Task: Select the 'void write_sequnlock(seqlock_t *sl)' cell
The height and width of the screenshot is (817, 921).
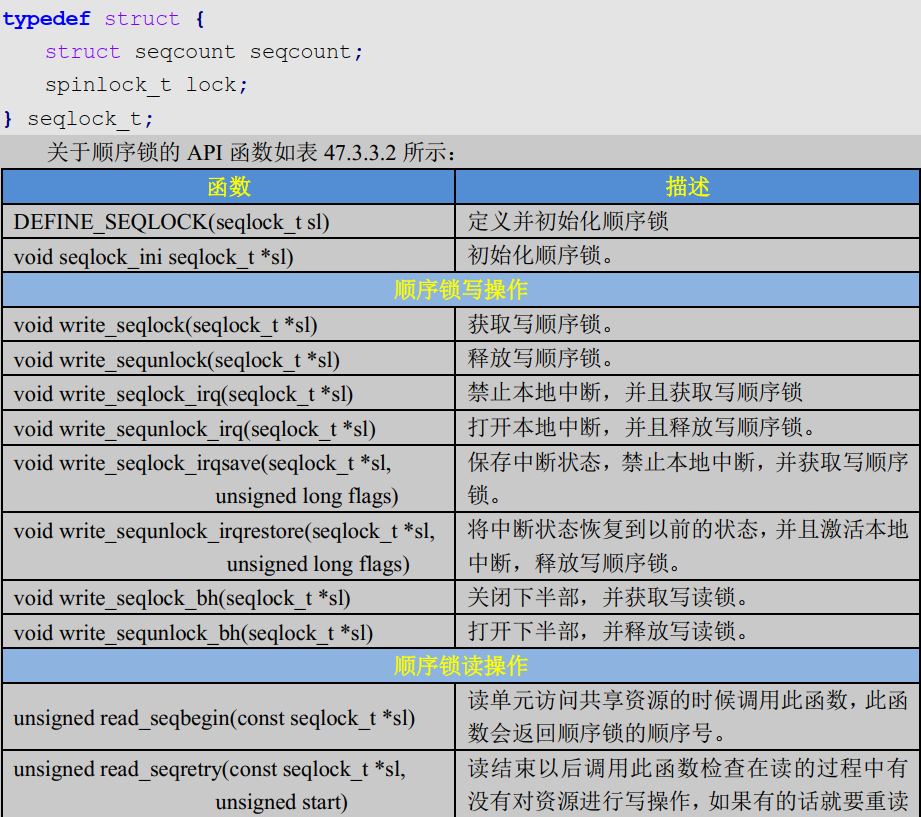Action: 177,359
